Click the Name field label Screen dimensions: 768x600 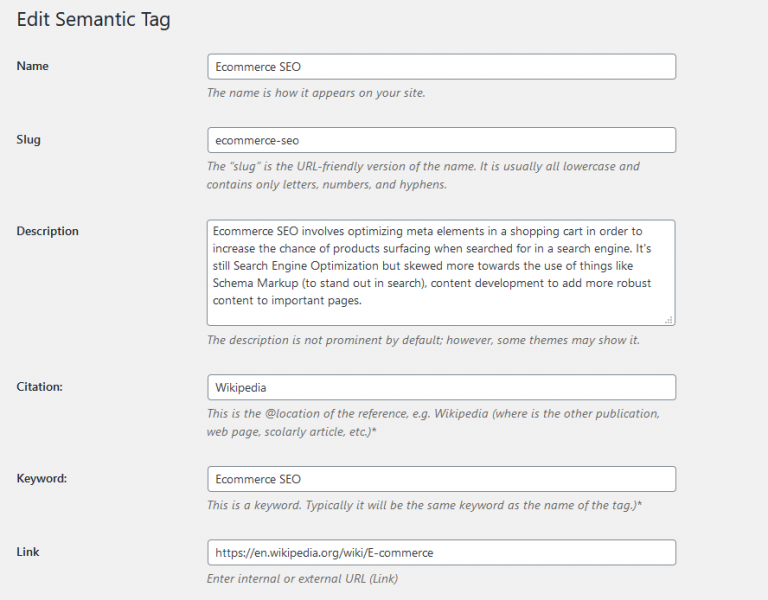[x=33, y=66]
